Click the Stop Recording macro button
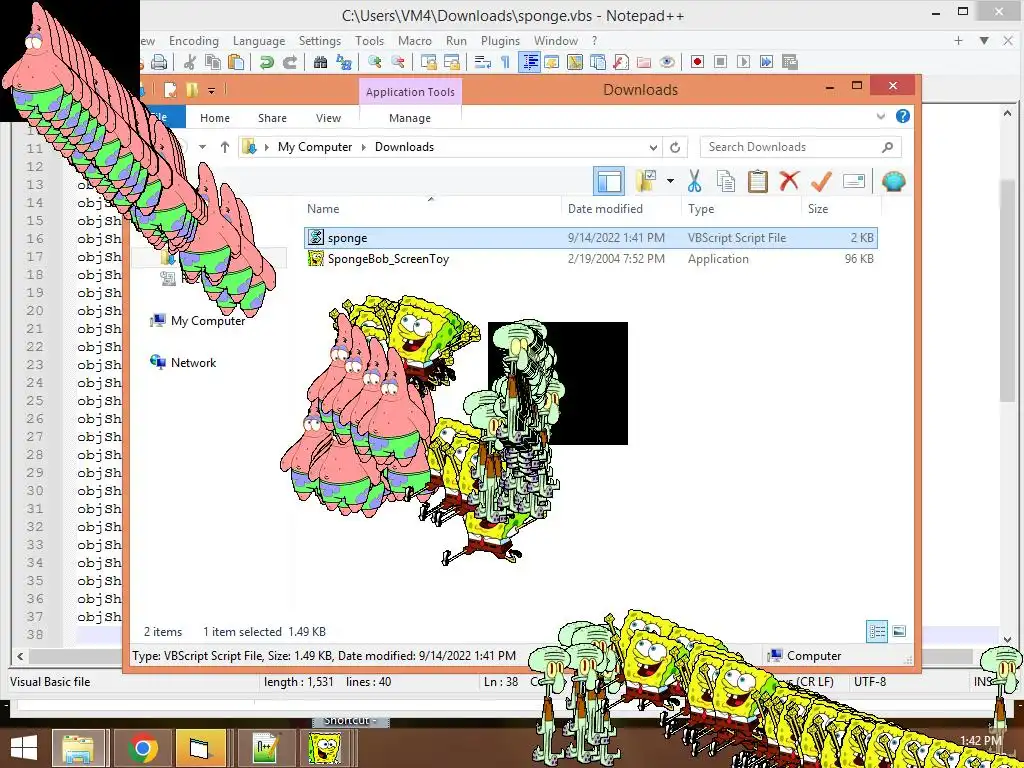 720,62
